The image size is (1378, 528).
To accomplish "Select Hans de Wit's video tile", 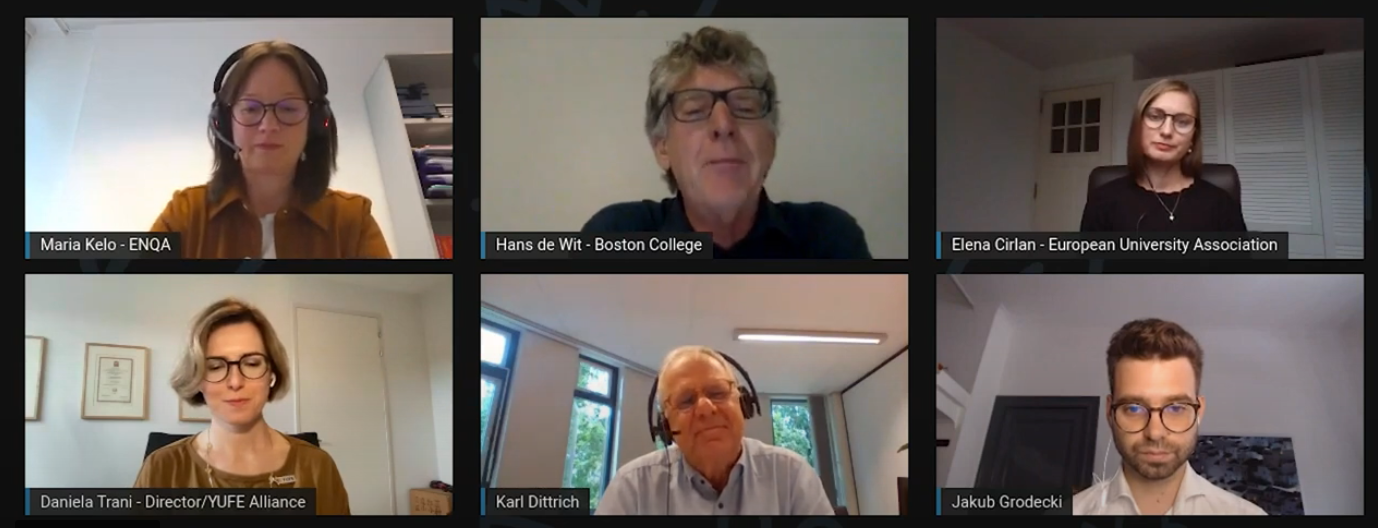I will pos(694,138).
